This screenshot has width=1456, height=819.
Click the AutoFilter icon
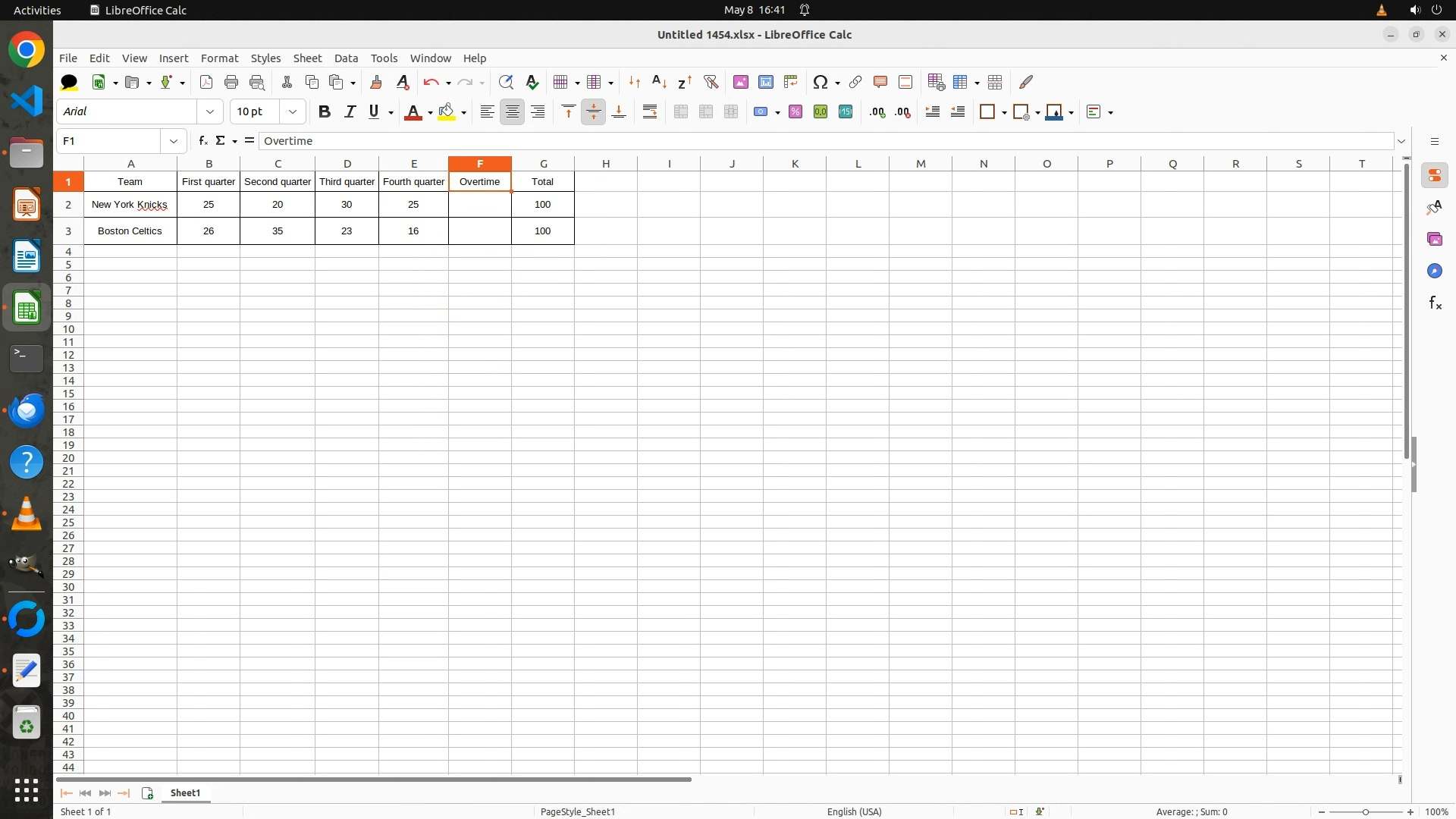point(711,82)
